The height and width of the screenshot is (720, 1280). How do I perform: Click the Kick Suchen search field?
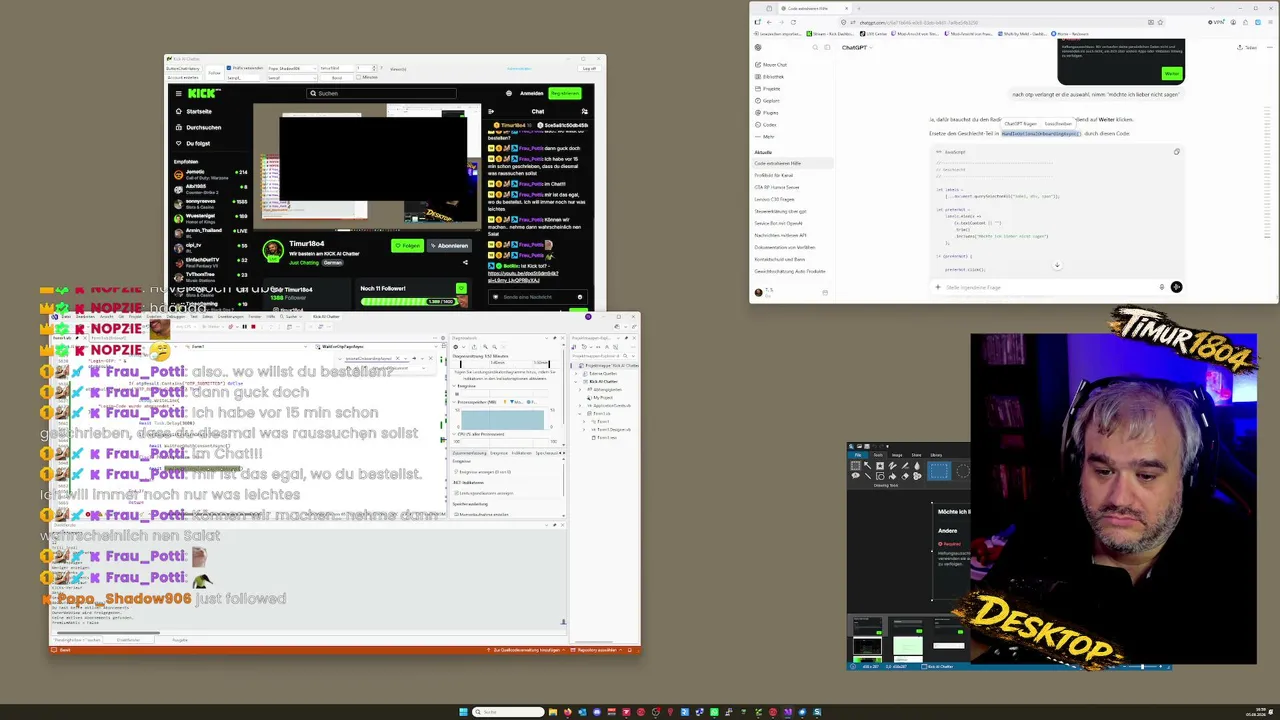point(381,93)
